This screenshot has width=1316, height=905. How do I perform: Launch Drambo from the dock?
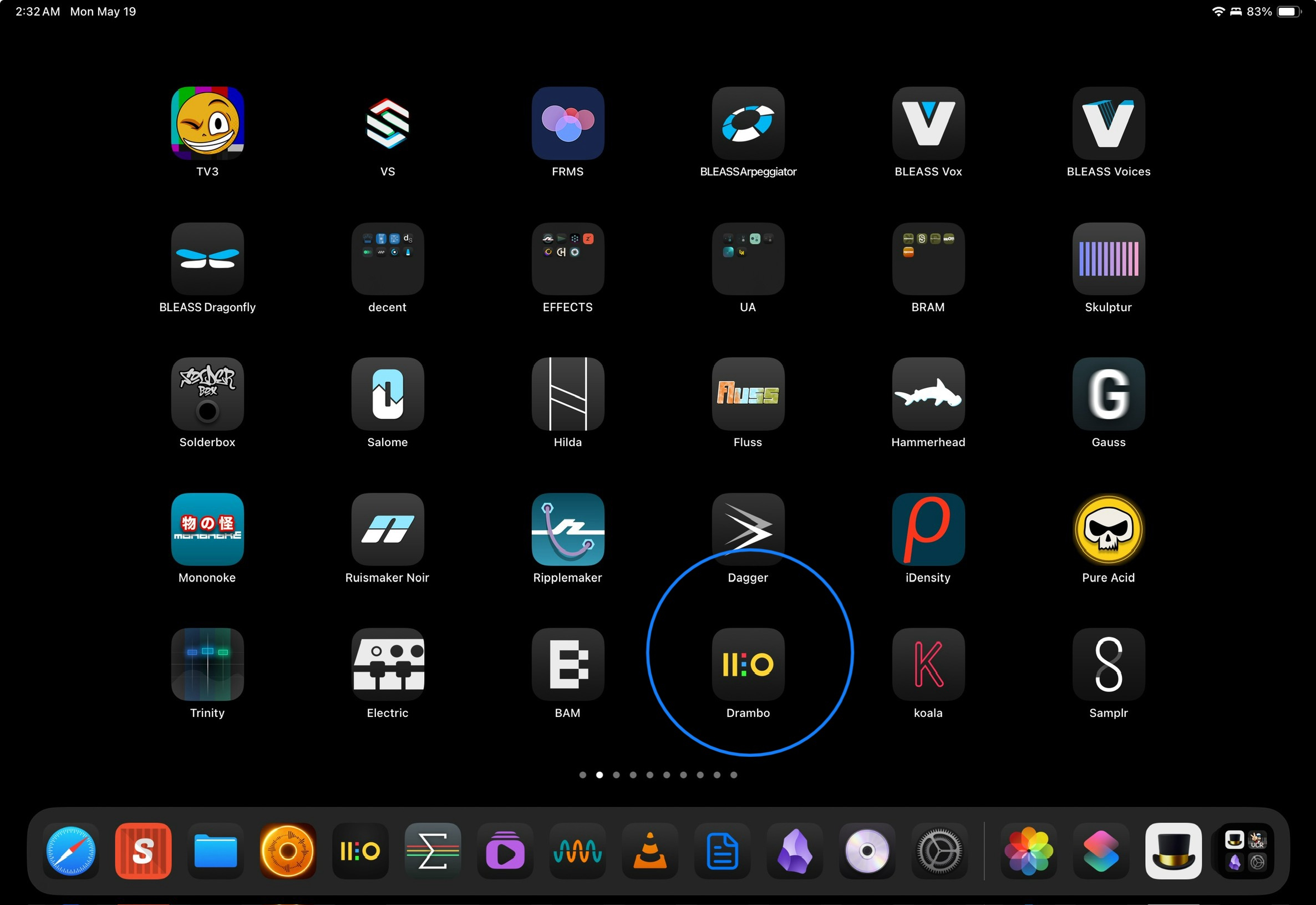click(360, 851)
